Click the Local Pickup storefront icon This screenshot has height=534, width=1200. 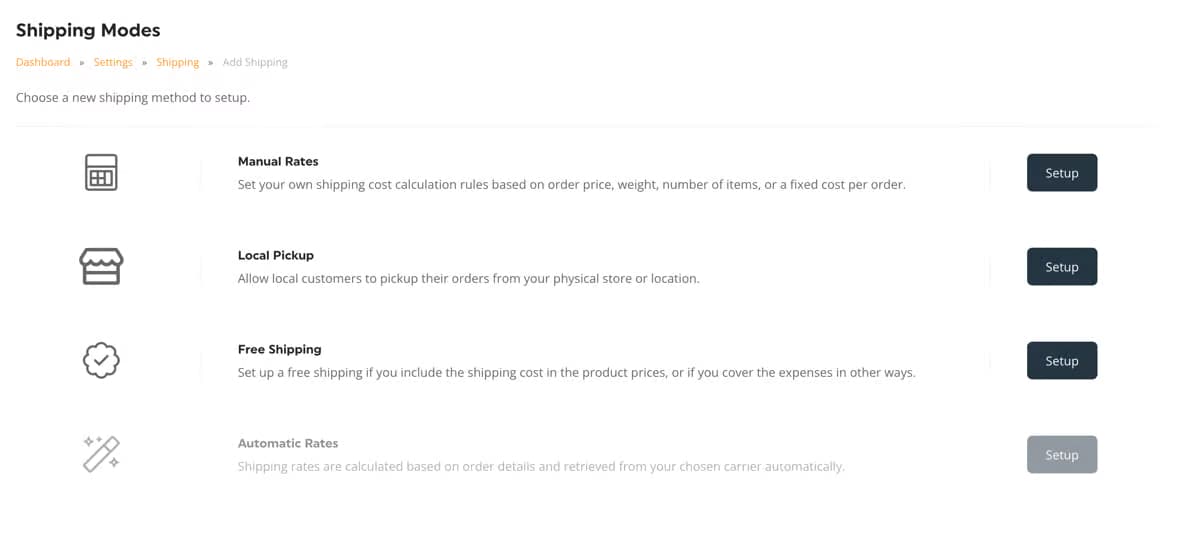(x=101, y=267)
